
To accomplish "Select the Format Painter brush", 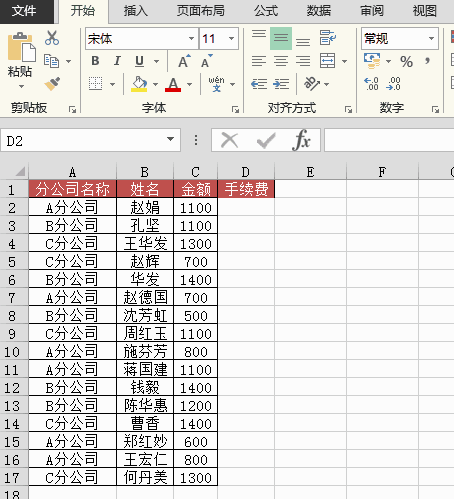I will click(x=52, y=84).
